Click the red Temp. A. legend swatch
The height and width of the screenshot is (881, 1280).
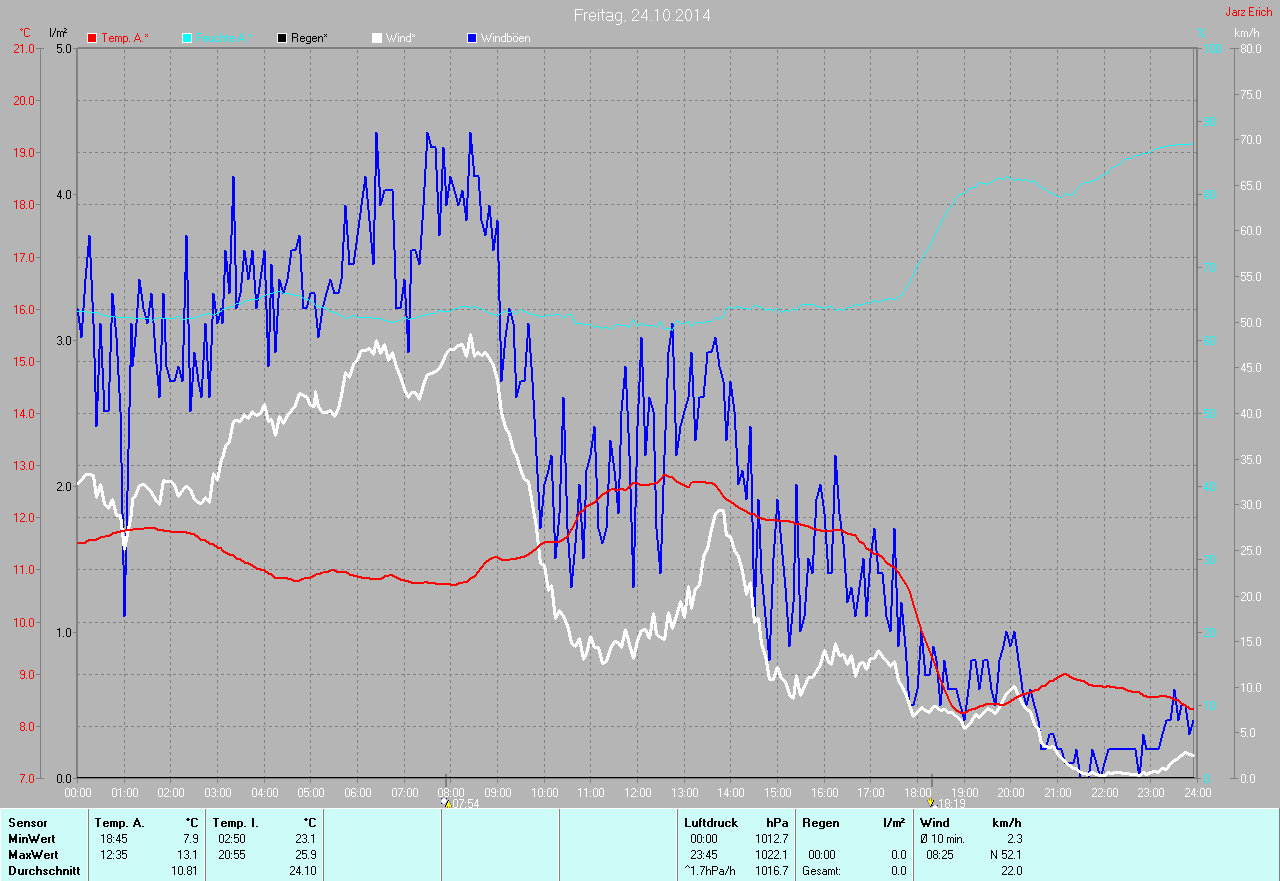pos(93,38)
